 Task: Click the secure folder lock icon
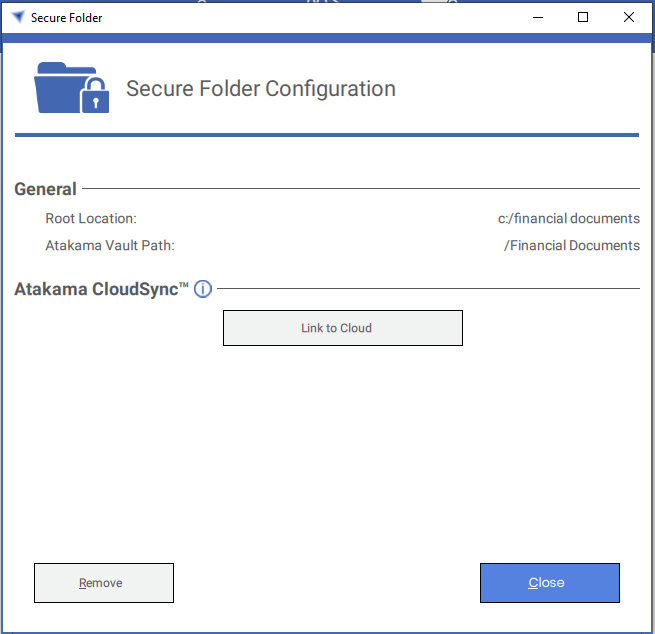pos(71,88)
